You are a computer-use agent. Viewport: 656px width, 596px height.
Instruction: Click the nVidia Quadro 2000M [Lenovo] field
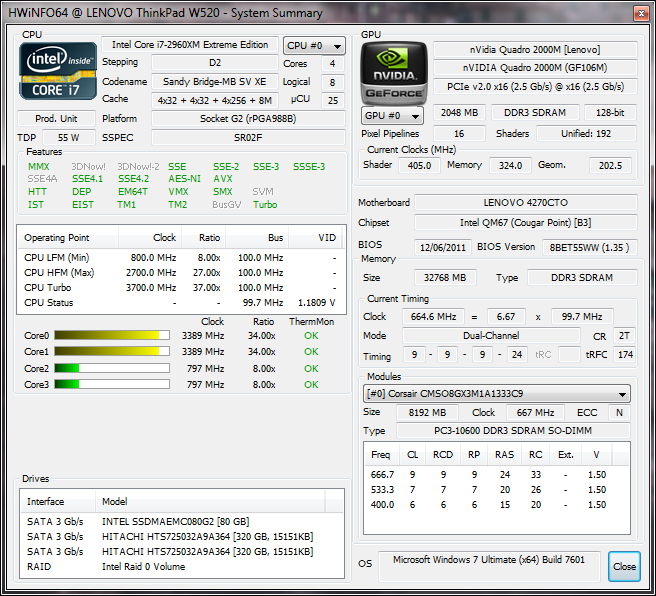(535, 50)
